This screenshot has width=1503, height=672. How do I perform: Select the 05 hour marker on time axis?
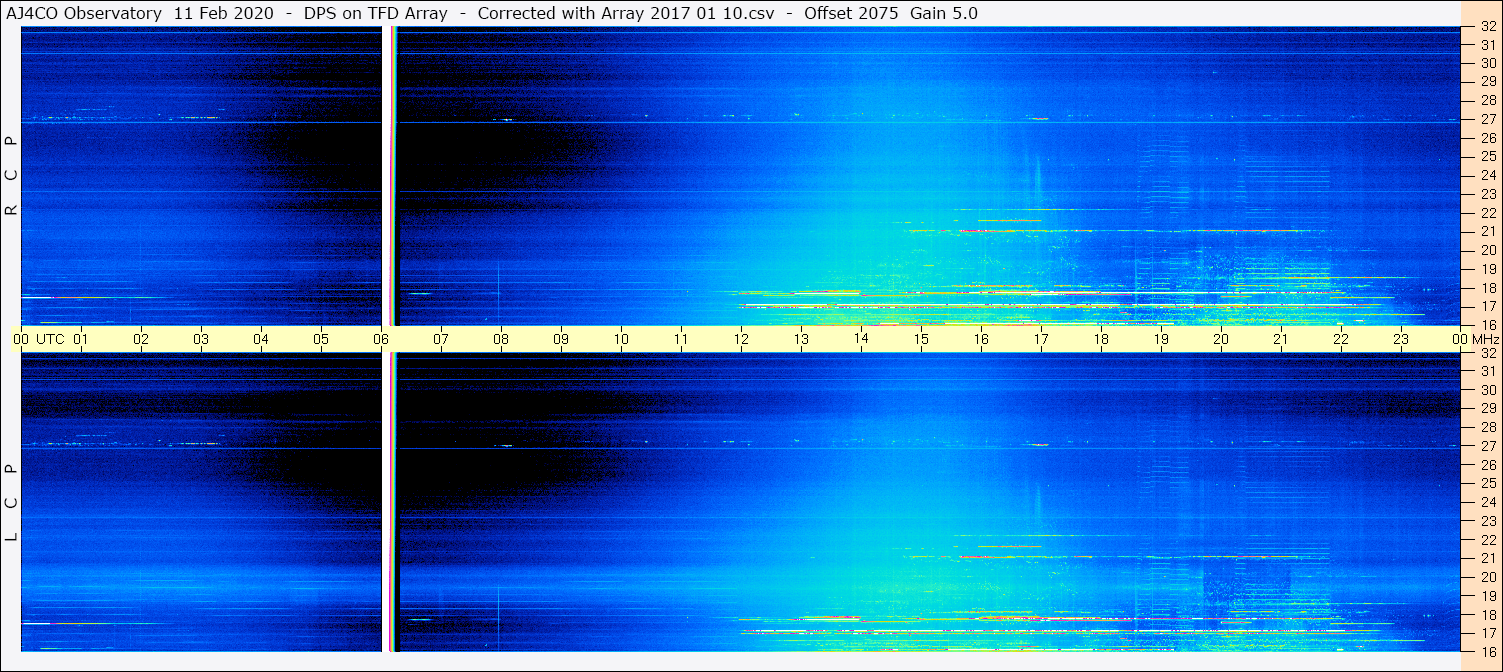[x=321, y=339]
